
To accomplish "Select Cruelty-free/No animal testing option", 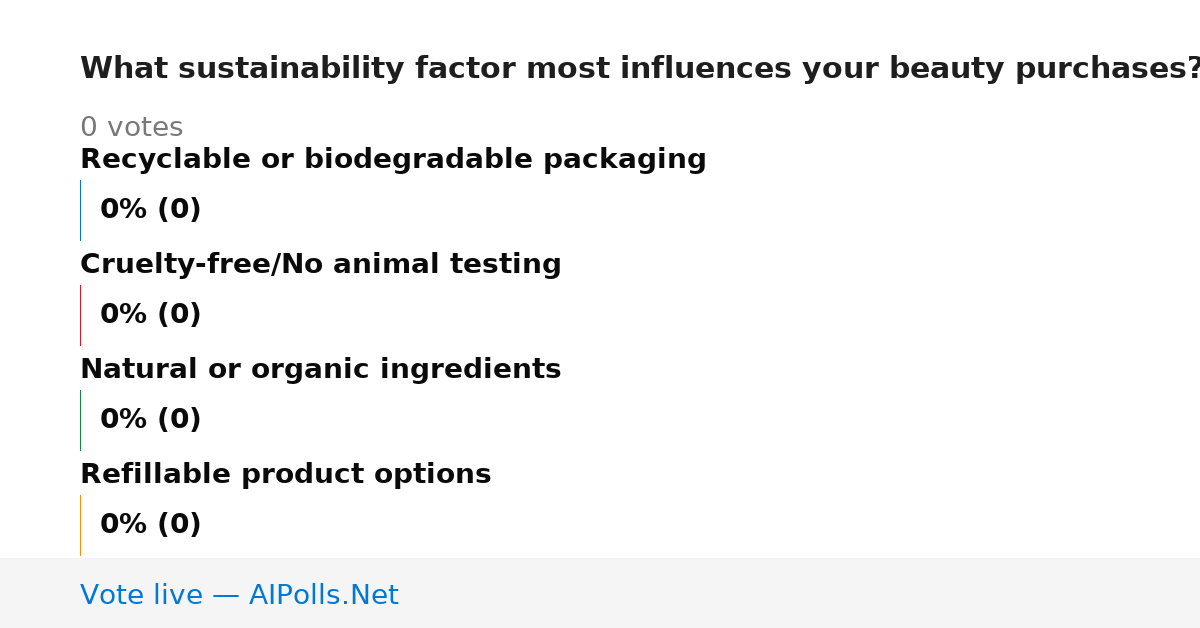I will pyautogui.click(x=321, y=265).
